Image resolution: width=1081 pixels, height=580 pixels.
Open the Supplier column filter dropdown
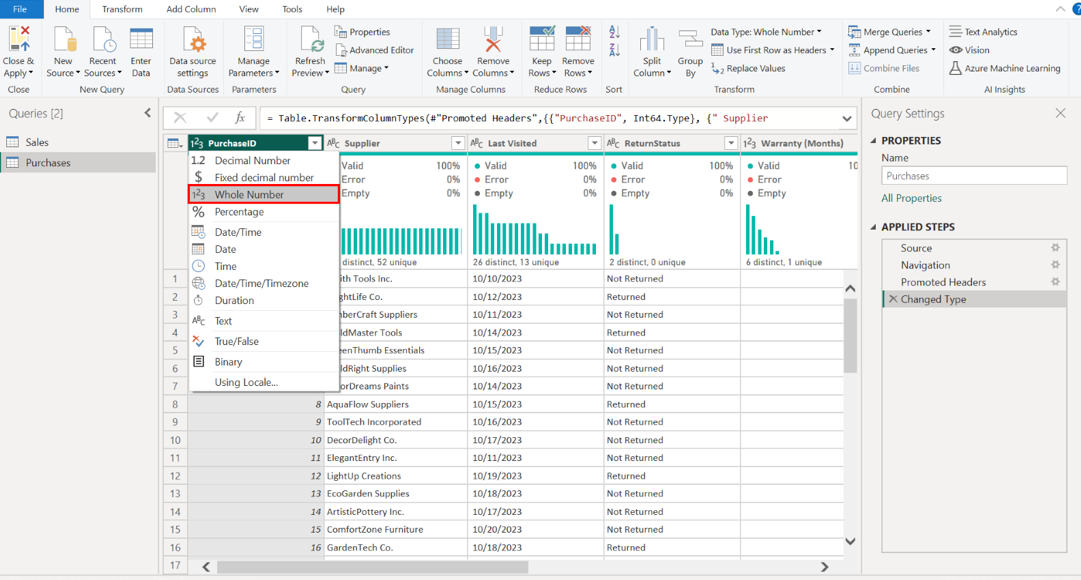pyautogui.click(x=458, y=143)
